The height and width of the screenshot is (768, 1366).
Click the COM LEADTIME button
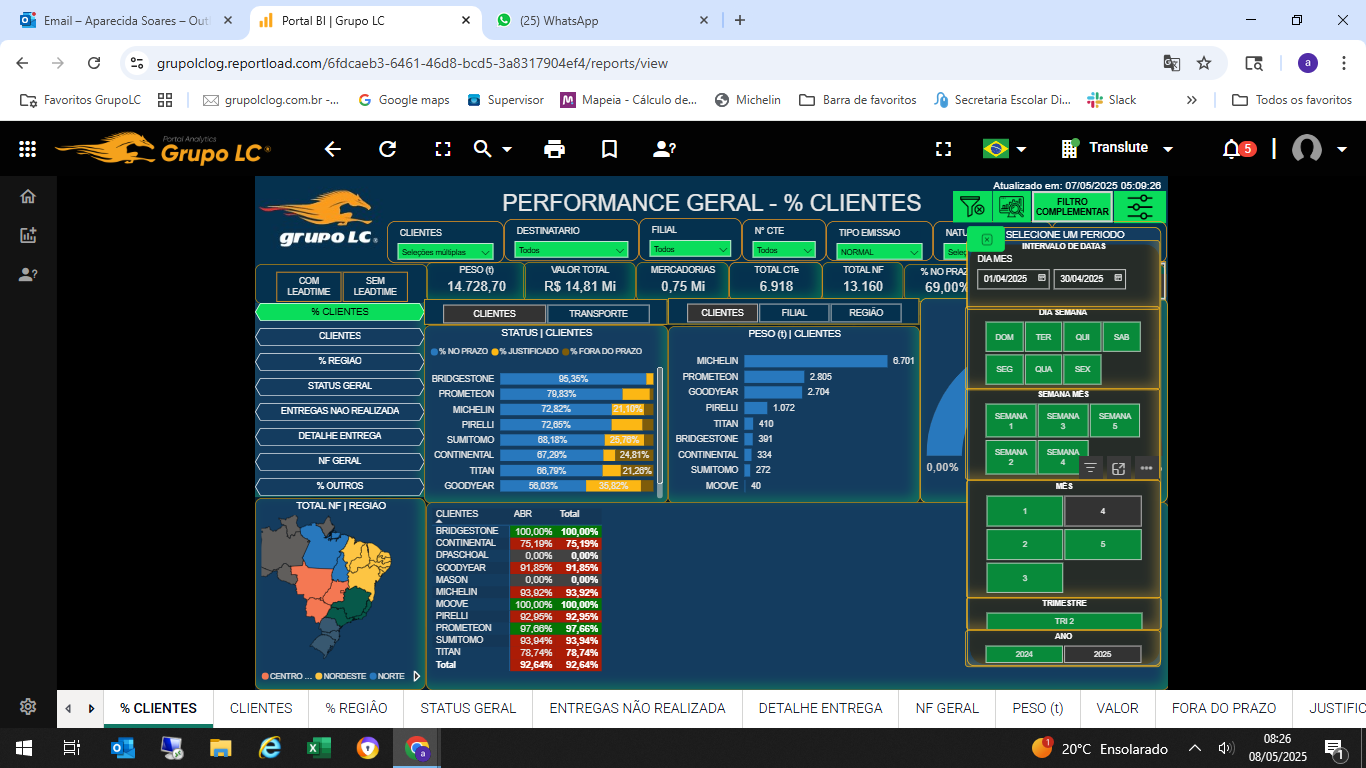click(309, 286)
